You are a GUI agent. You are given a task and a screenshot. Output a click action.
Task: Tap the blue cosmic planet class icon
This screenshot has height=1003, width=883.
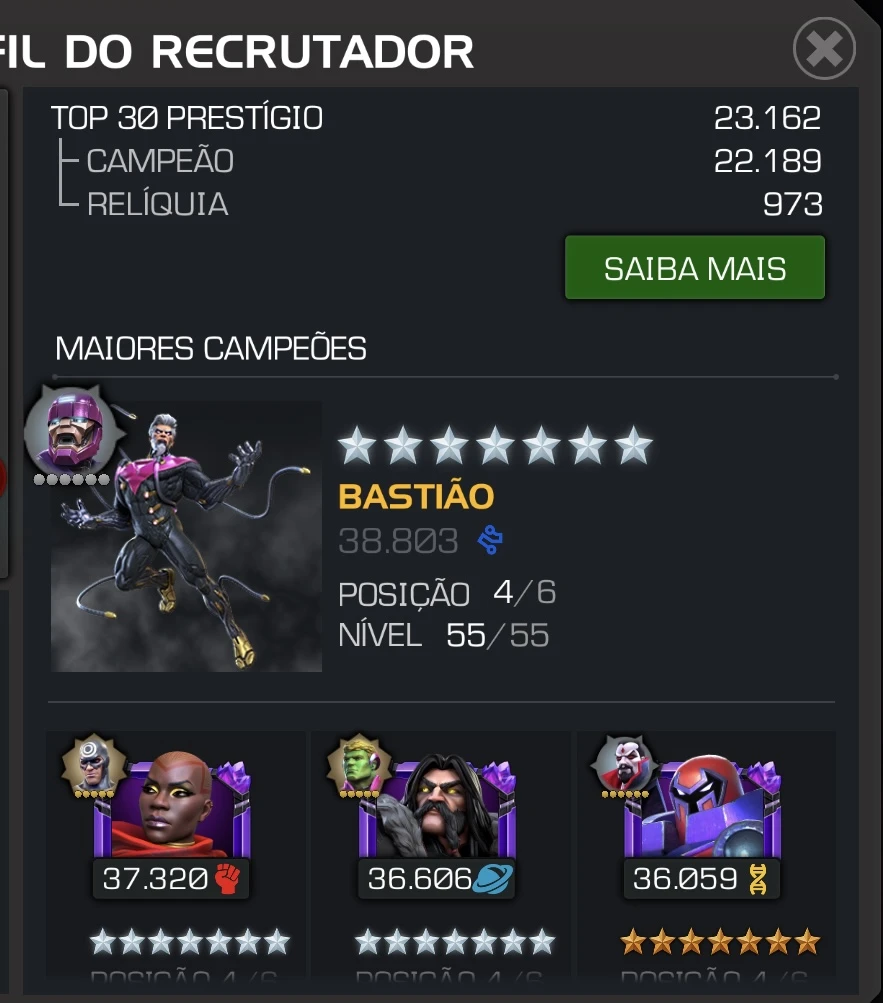[493, 879]
